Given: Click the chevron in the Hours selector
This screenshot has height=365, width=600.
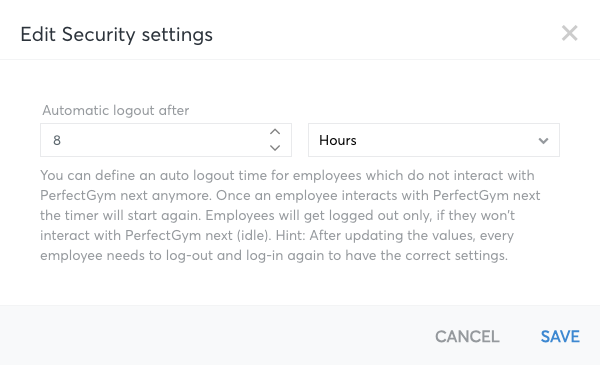Looking at the screenshot, I should click(543, 141).
